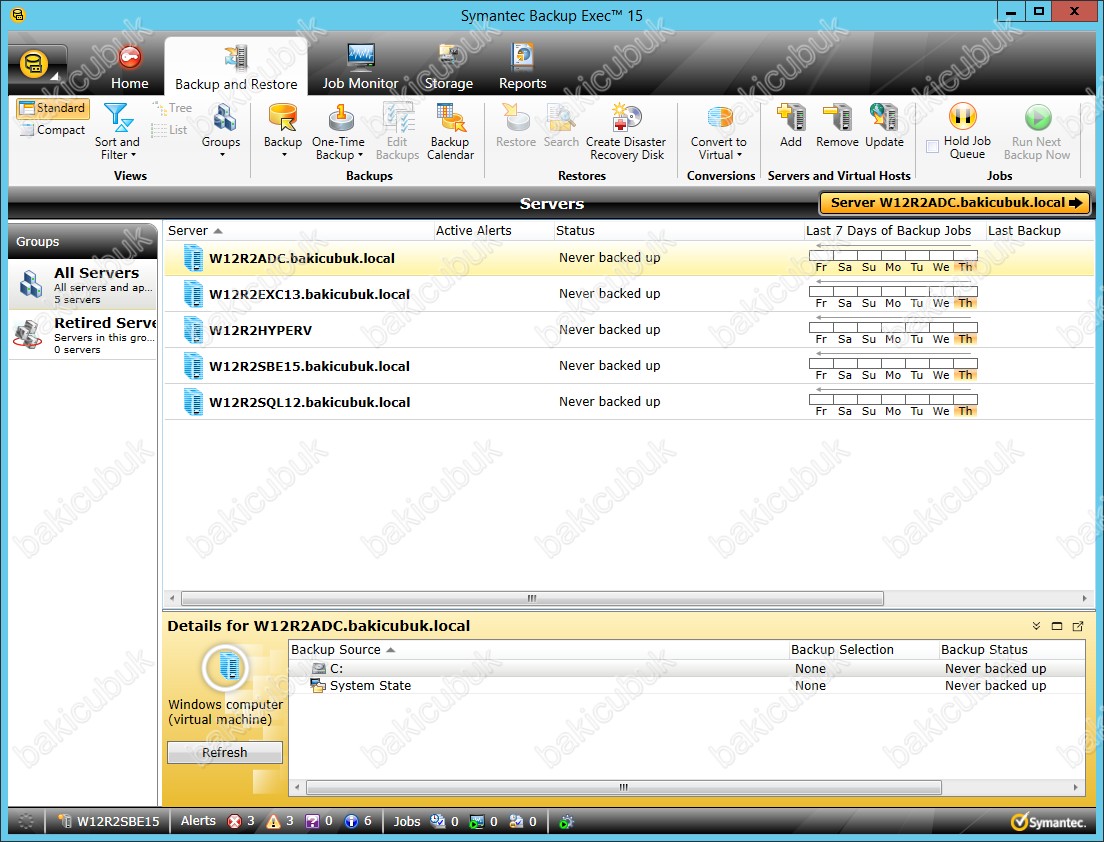Open the Convert to Virtual dropdown
The width and height of the screenshot is (1104, 842).
(719, 132)
